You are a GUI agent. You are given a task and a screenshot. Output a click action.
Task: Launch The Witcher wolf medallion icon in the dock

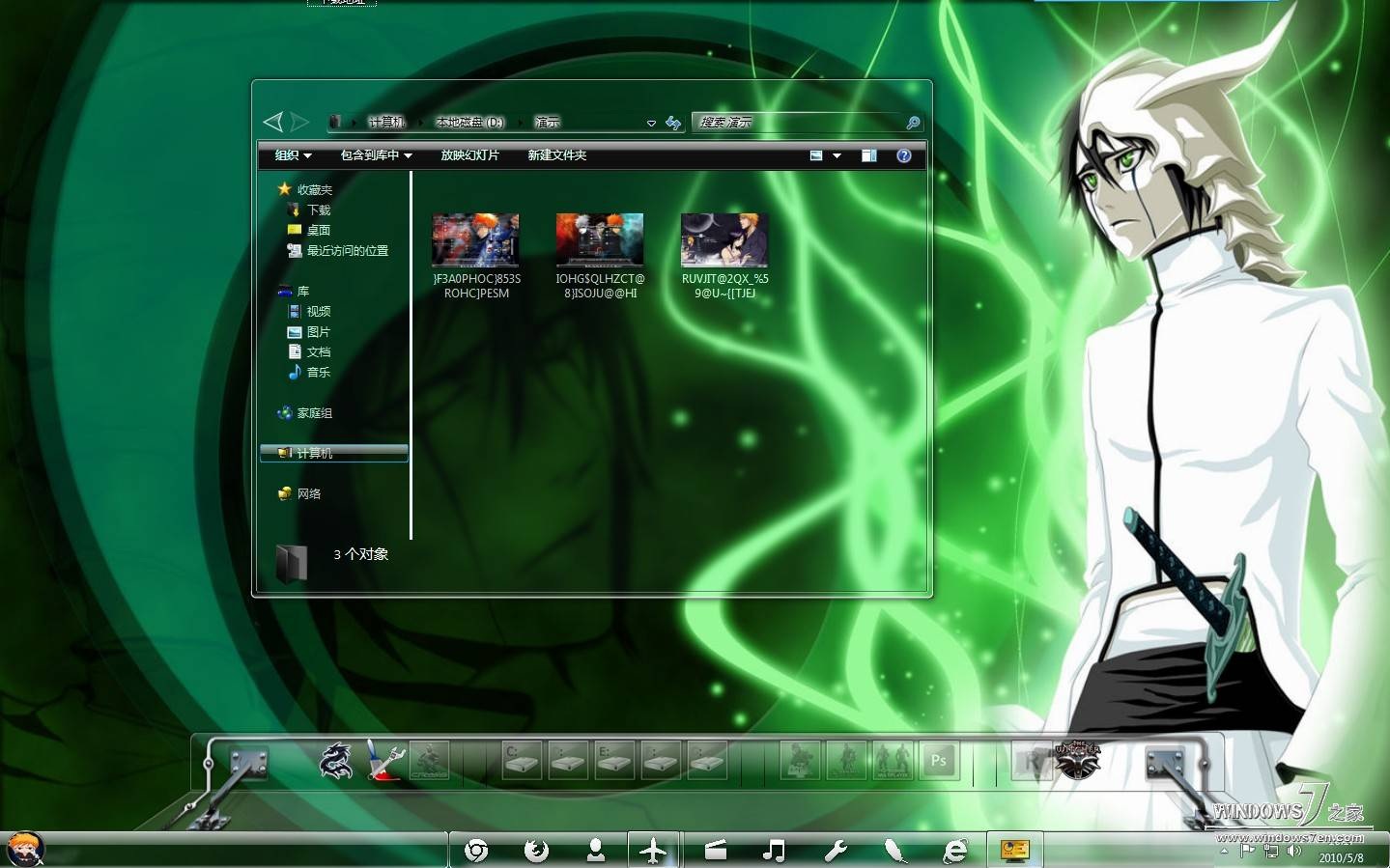(1077, 760)
